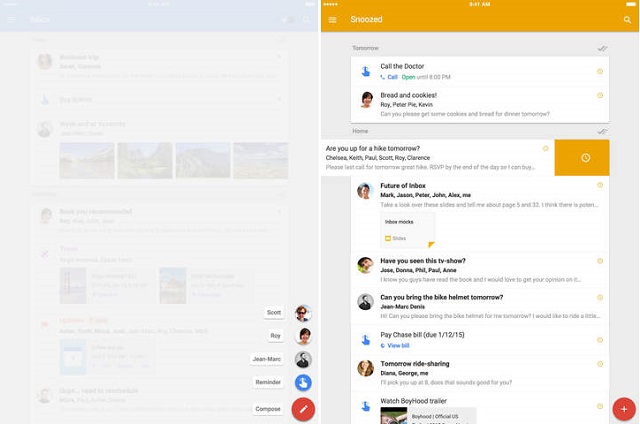Tap Scott's avatar in the speed dial
The height and width of the screenshot is (424, 640).
(303, 313)
